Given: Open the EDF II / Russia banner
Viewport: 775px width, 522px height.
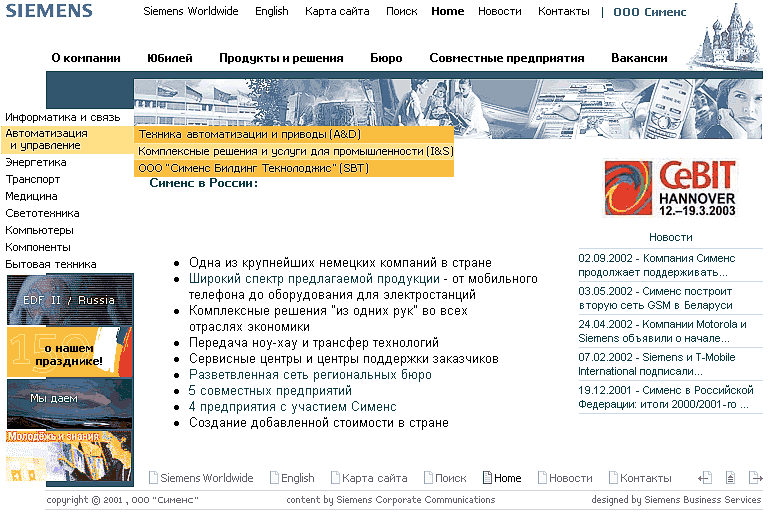Looking at the screenshot, I should pos(69,300).
